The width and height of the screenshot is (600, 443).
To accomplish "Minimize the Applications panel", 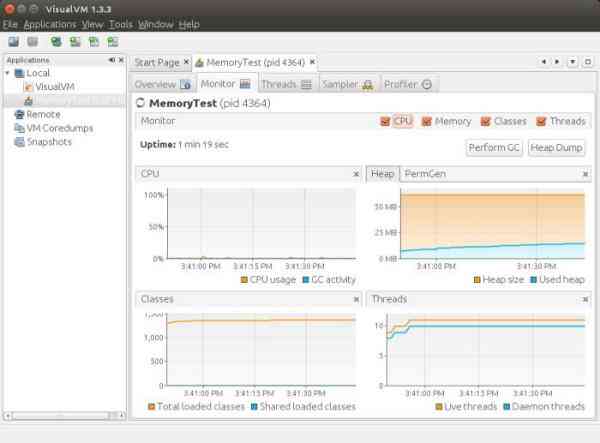I will 112,60.
